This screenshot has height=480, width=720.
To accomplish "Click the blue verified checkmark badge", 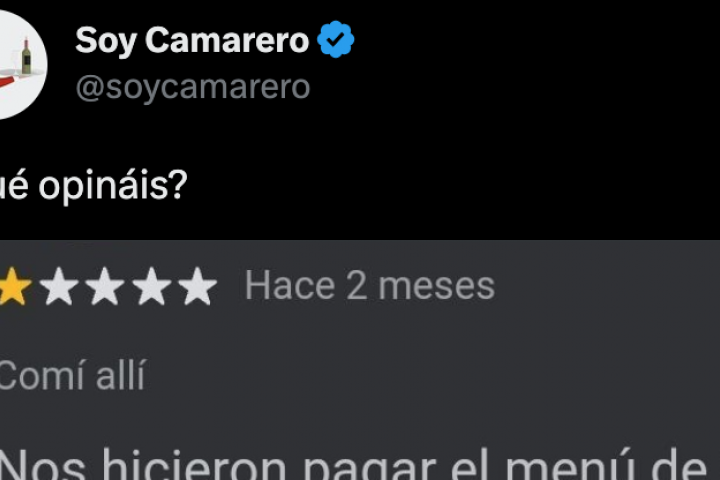I will point(336,40).
